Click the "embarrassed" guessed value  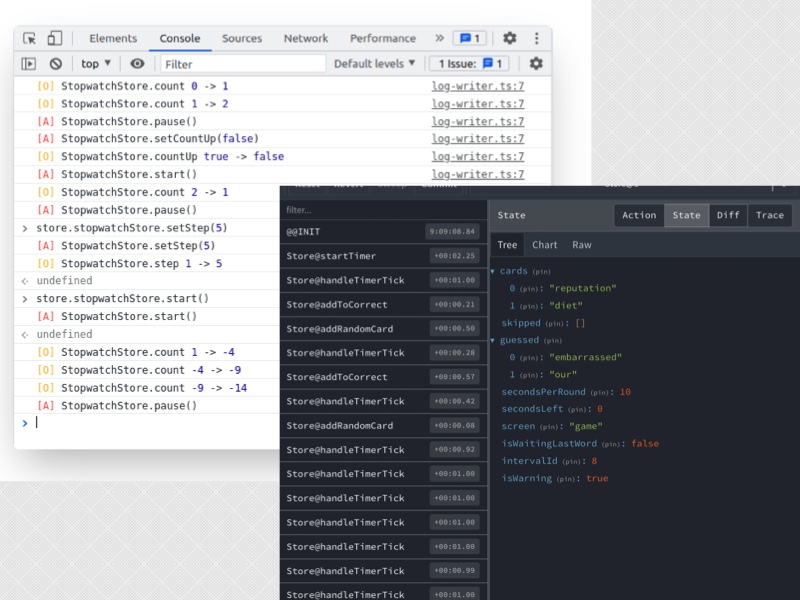coord(585,358)
